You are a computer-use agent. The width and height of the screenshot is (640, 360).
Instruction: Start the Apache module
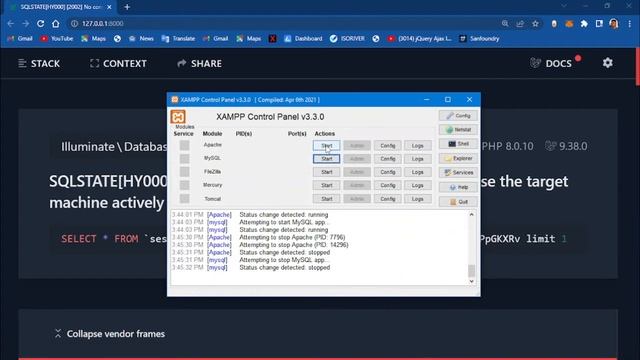point(327,145)
